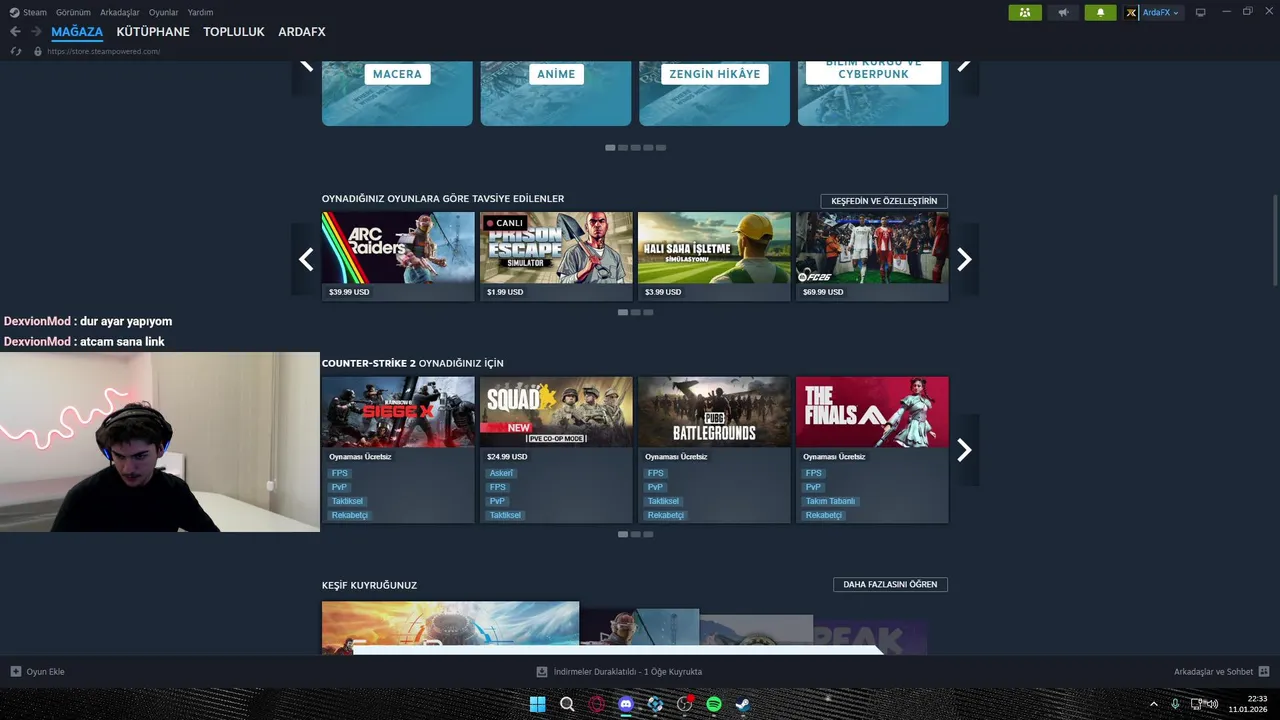Open the Squad game card image

click(x=556, y=412)
